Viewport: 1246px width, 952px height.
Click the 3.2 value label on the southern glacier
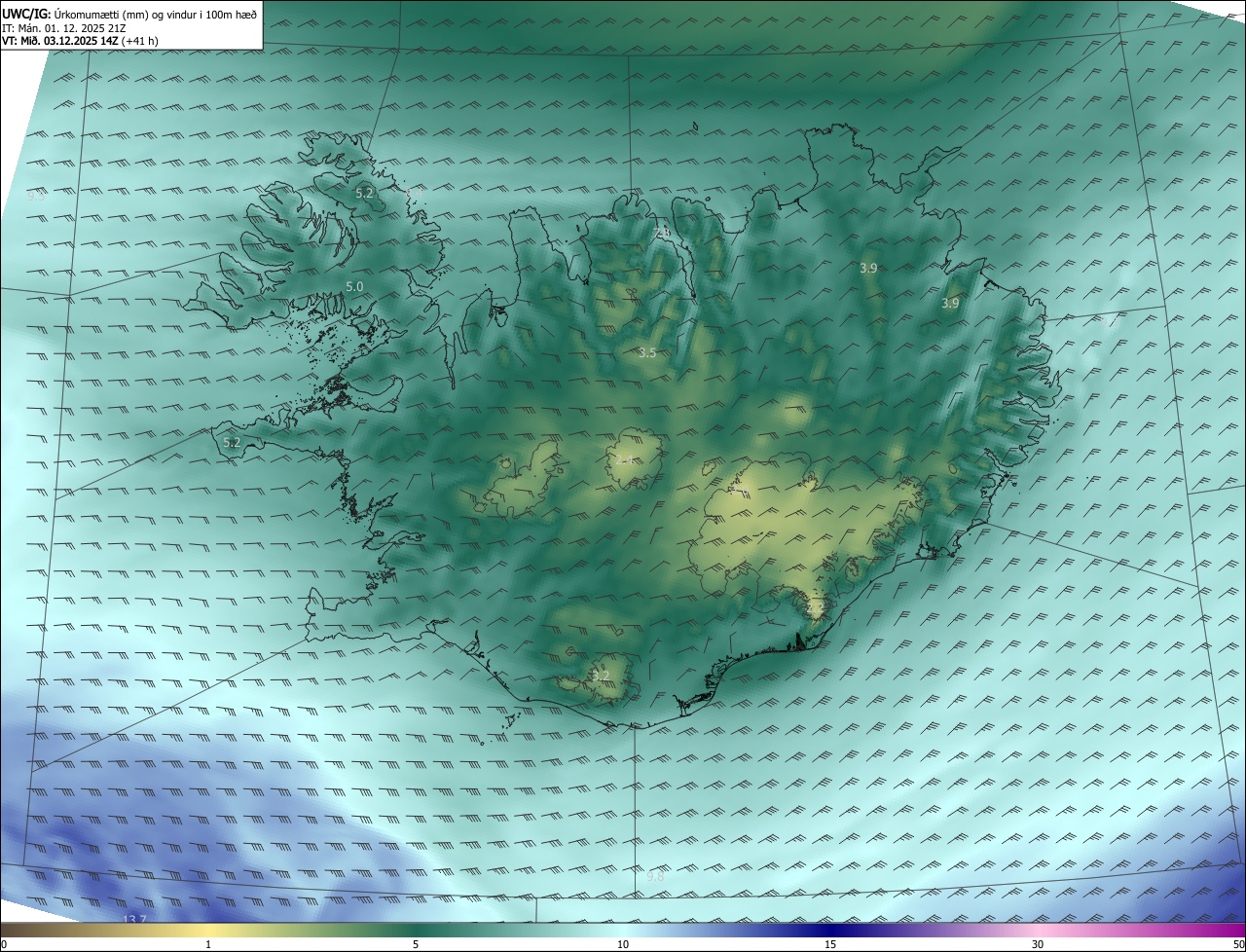(x=601, y=676)
